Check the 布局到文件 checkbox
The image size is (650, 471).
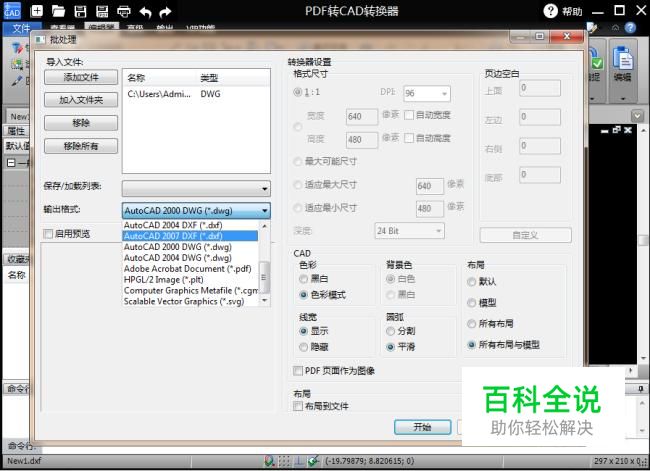pyautogui.click(x=298, y=406)
